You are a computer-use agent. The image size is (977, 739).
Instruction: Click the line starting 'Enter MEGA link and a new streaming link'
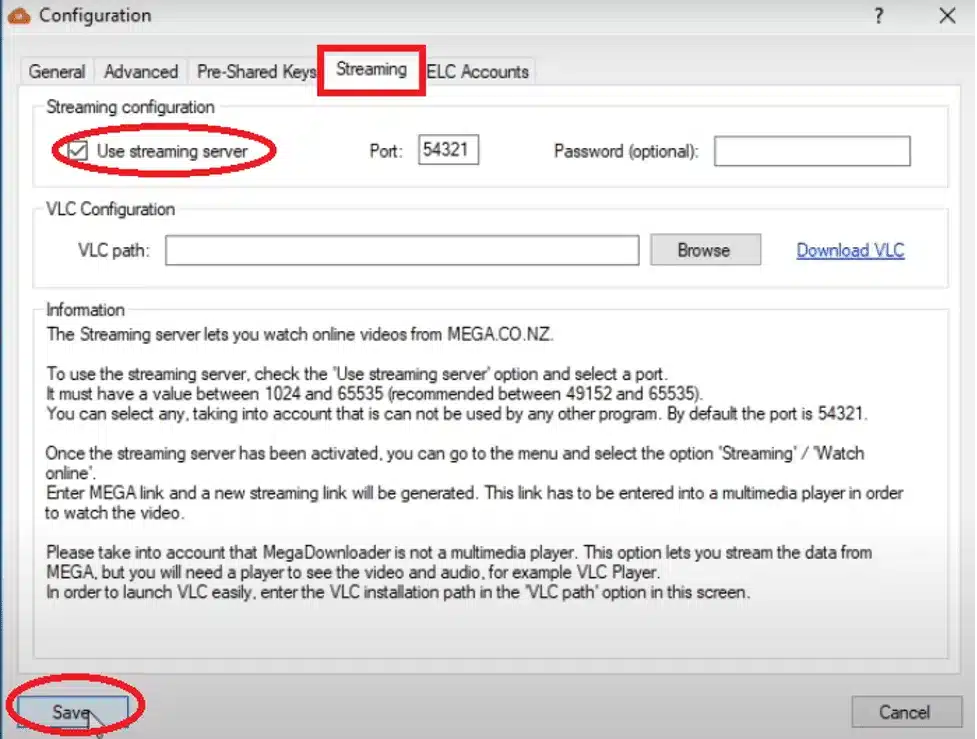[x=474, y=493]
